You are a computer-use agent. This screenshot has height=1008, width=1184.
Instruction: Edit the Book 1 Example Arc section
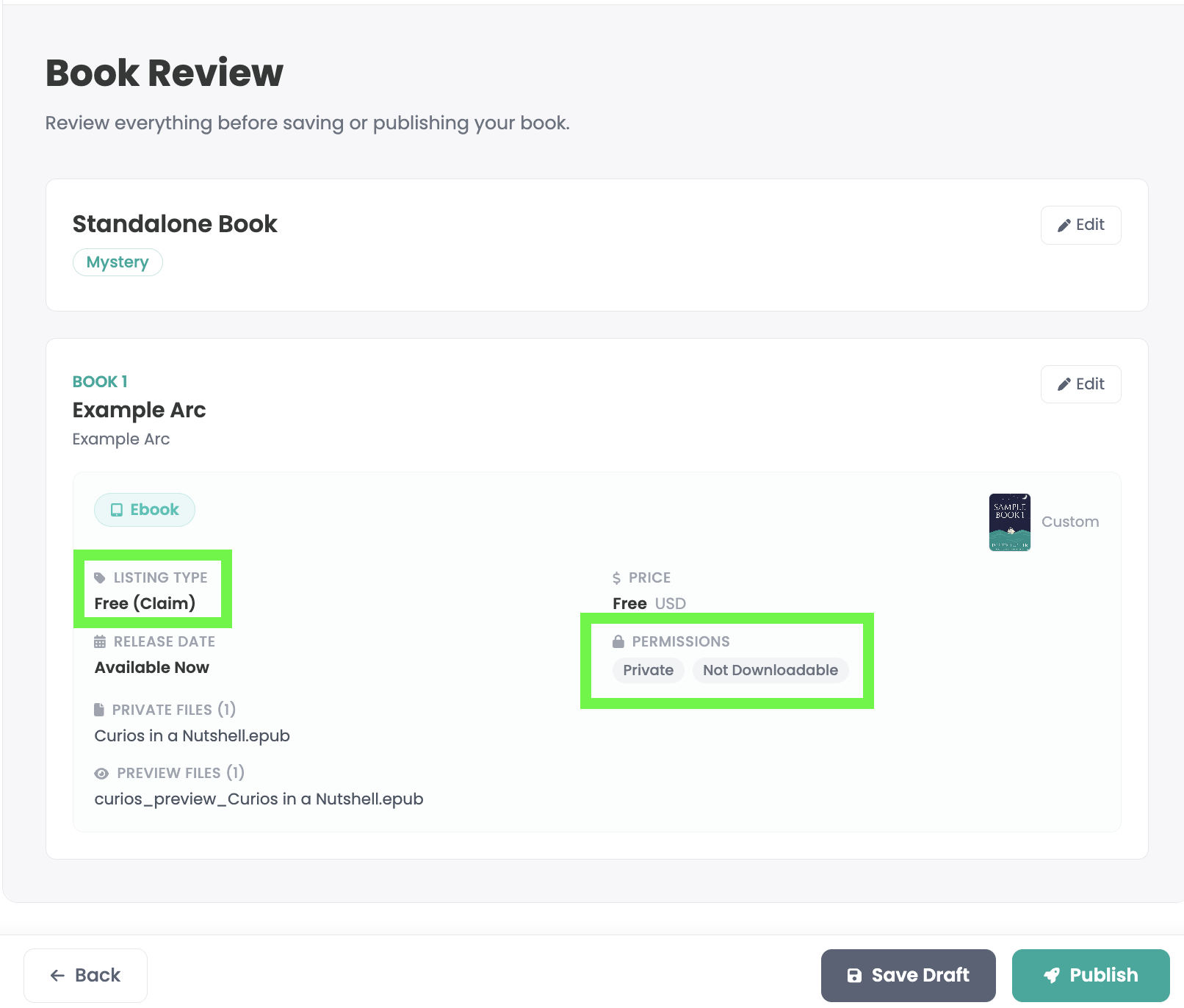(x=1080, y=384)
